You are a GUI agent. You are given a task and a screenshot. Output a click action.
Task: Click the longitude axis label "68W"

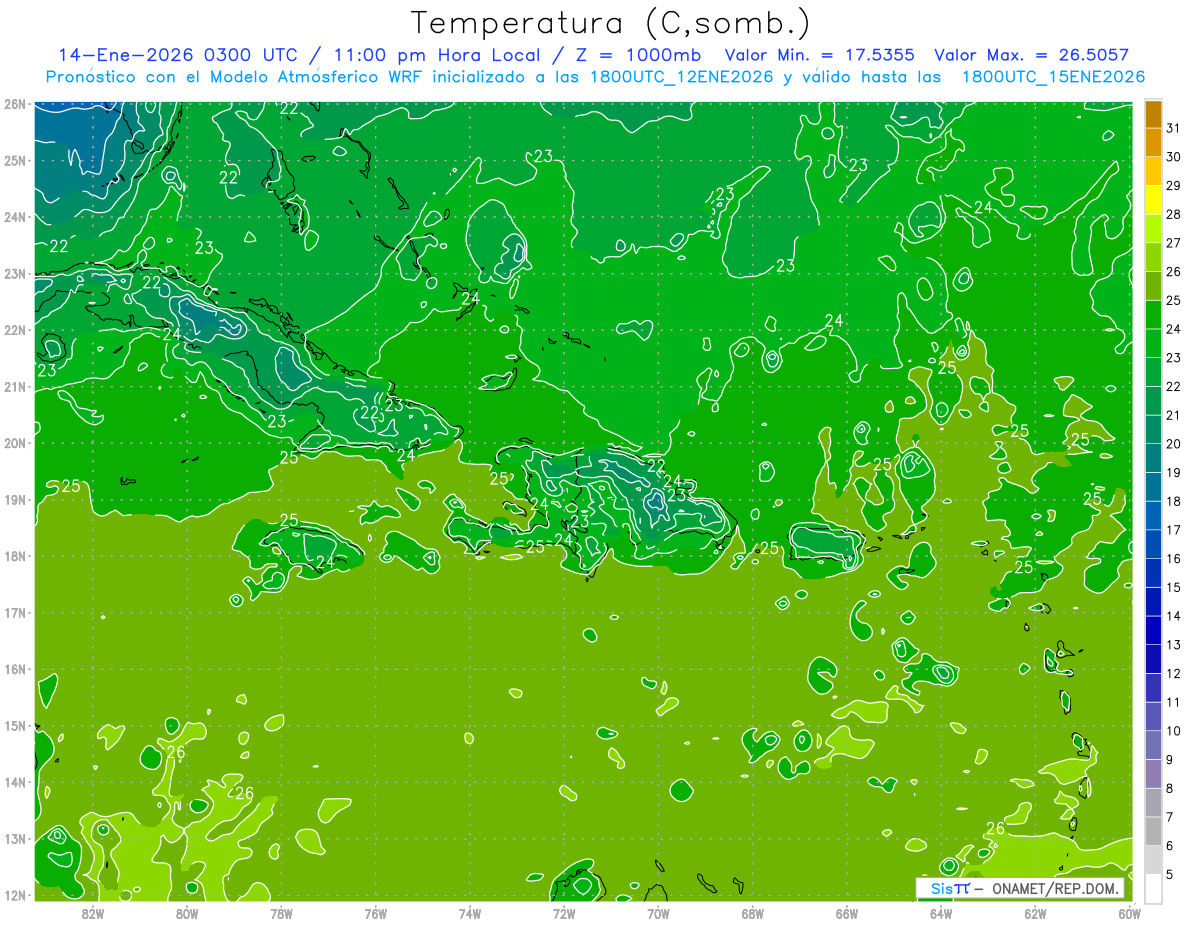point(752,912)
